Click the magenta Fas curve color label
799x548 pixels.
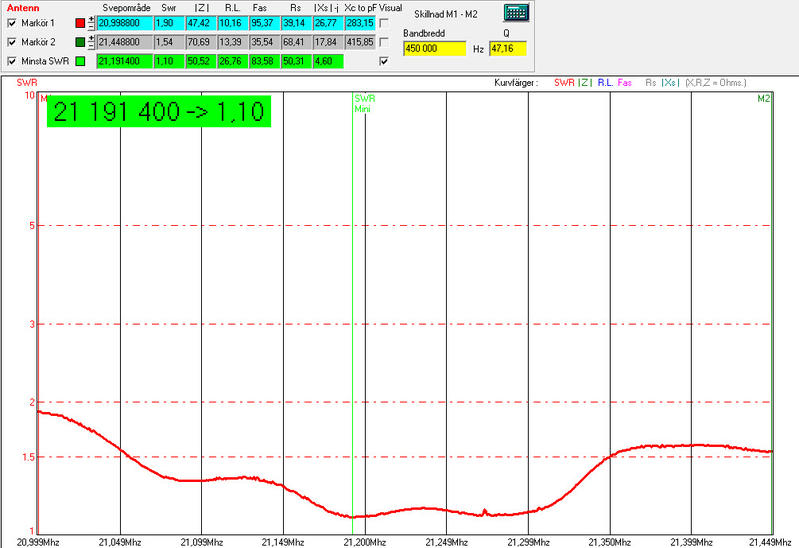(624, 83)
